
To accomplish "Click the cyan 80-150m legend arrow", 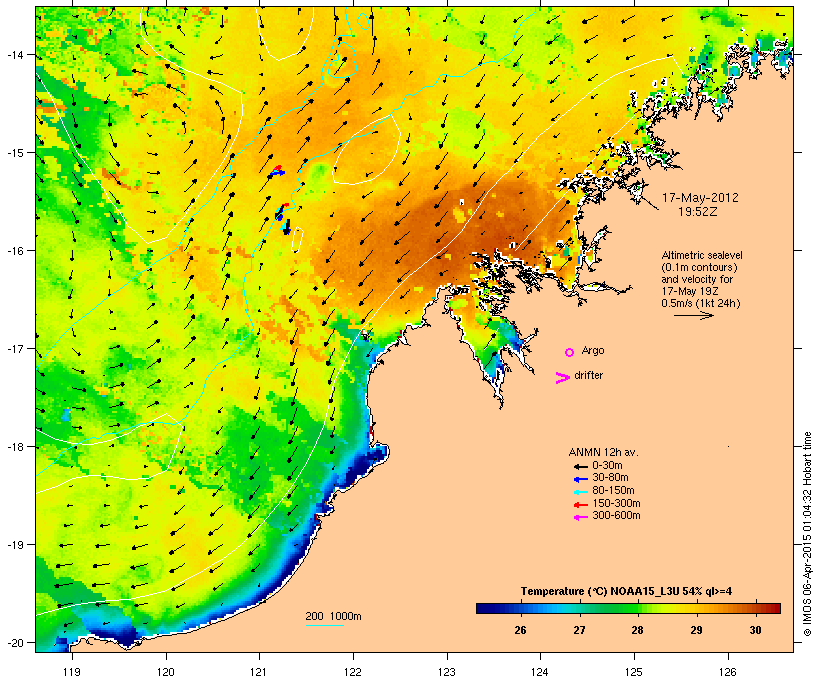I will 580,492.
